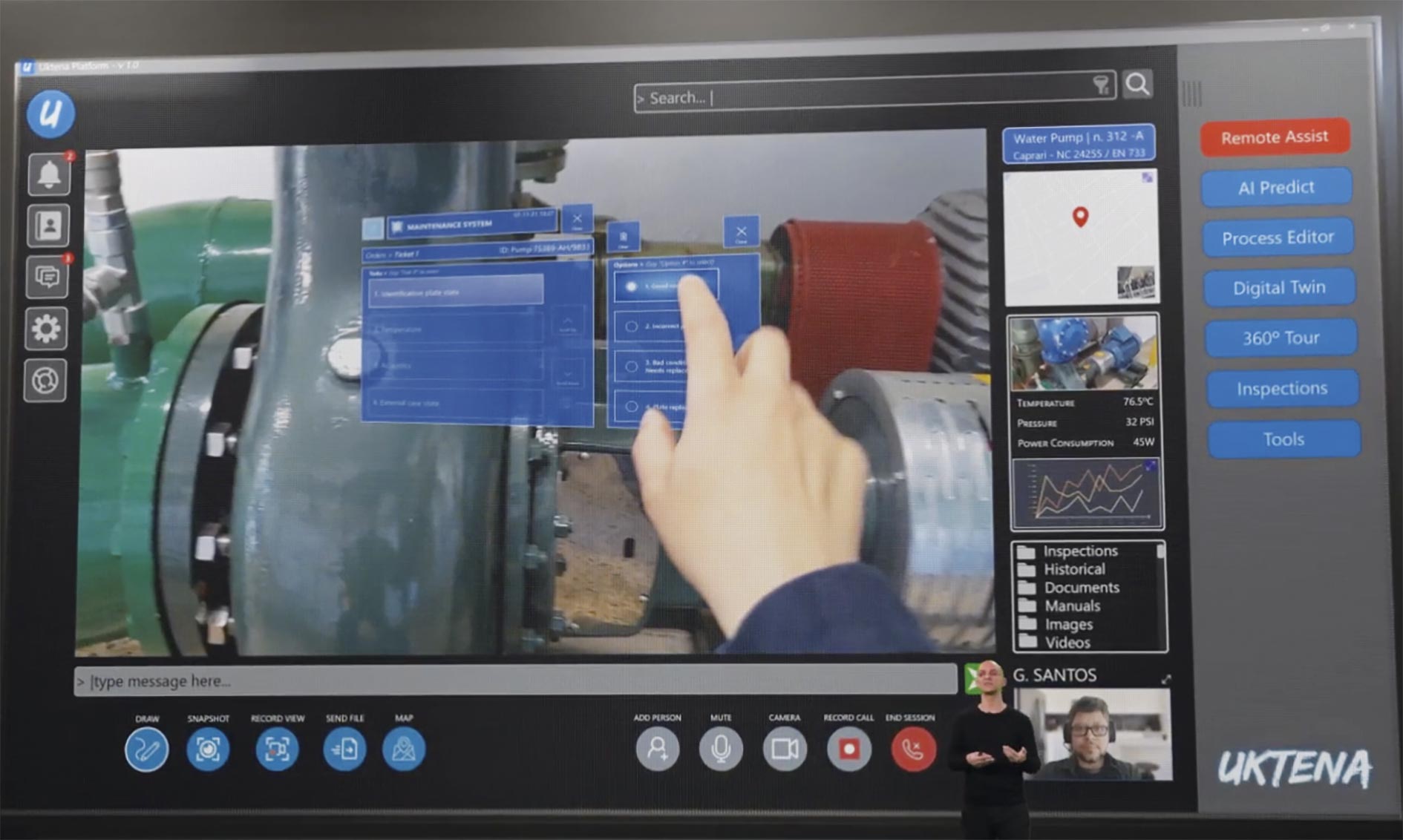Open the Images folder
The image size is (1403, 840).
(1056, 625)
